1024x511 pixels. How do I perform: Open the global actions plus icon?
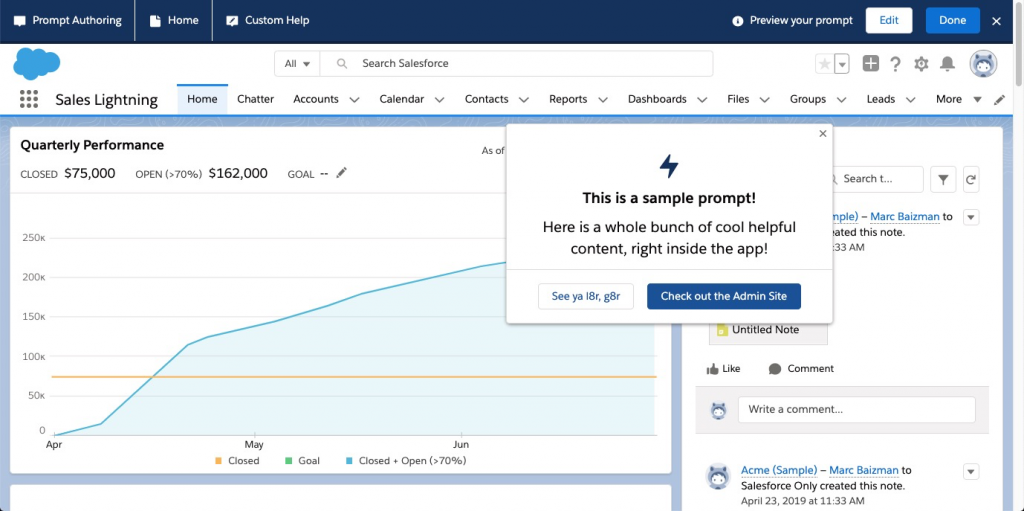pyautogui.click(x=871, y=64)
